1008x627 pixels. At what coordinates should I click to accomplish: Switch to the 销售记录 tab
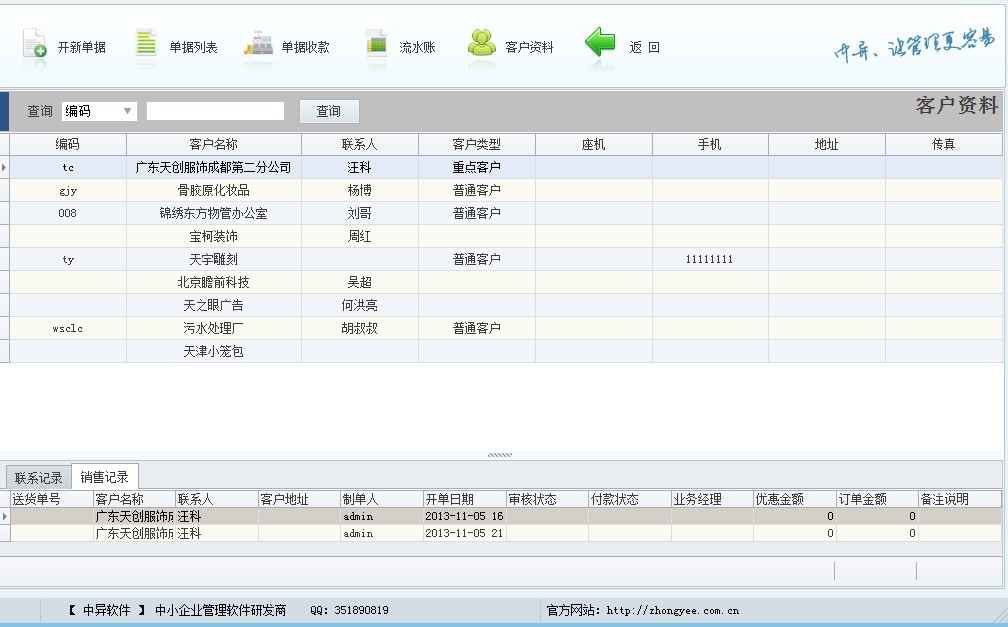pyautogui.click(x=102, y=477)
